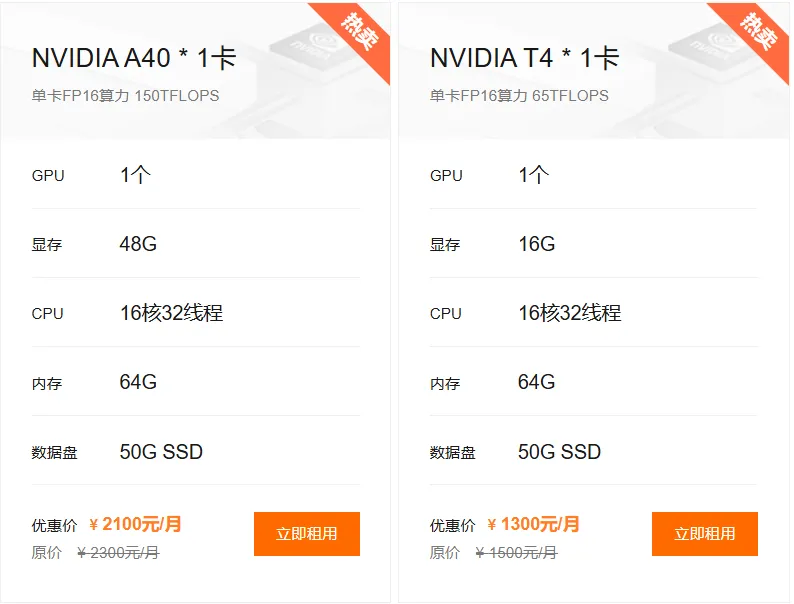Click the ¥1300元/月 discounted price
The height and width of the screenshot is (604, 794).
click(534, 524)
